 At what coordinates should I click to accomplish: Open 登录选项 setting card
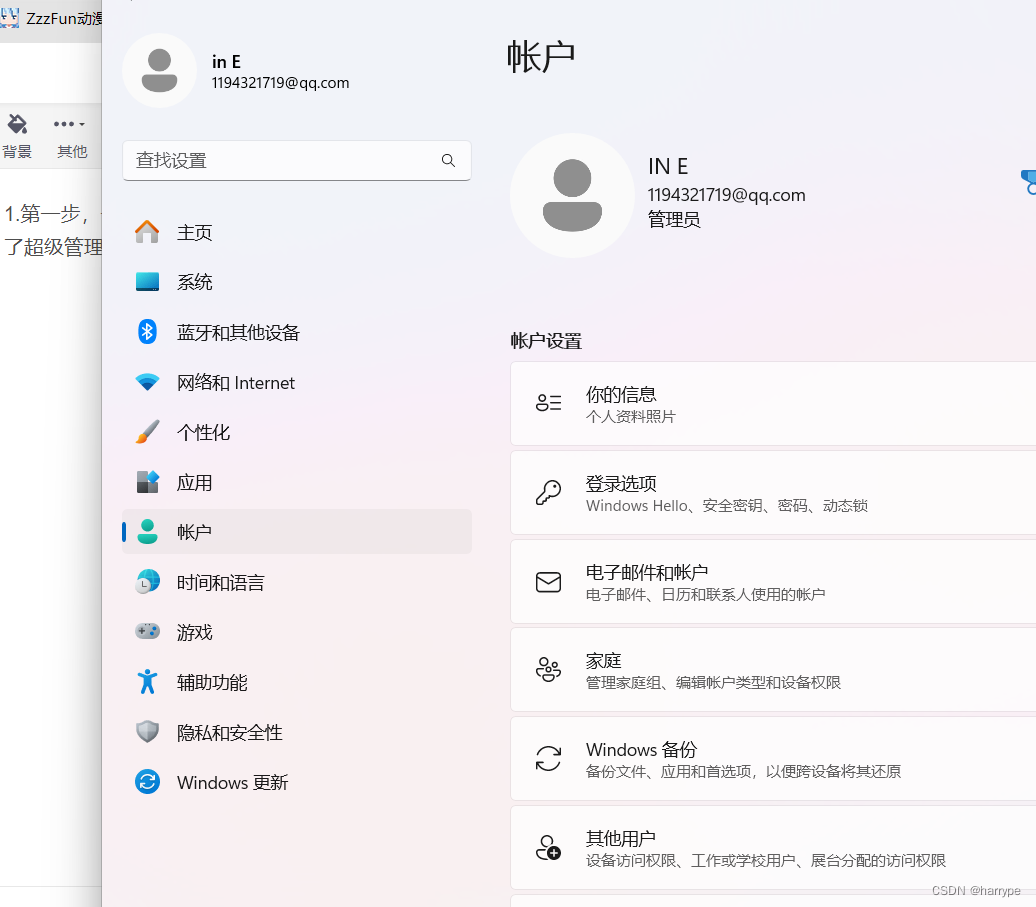click(773, 493)
